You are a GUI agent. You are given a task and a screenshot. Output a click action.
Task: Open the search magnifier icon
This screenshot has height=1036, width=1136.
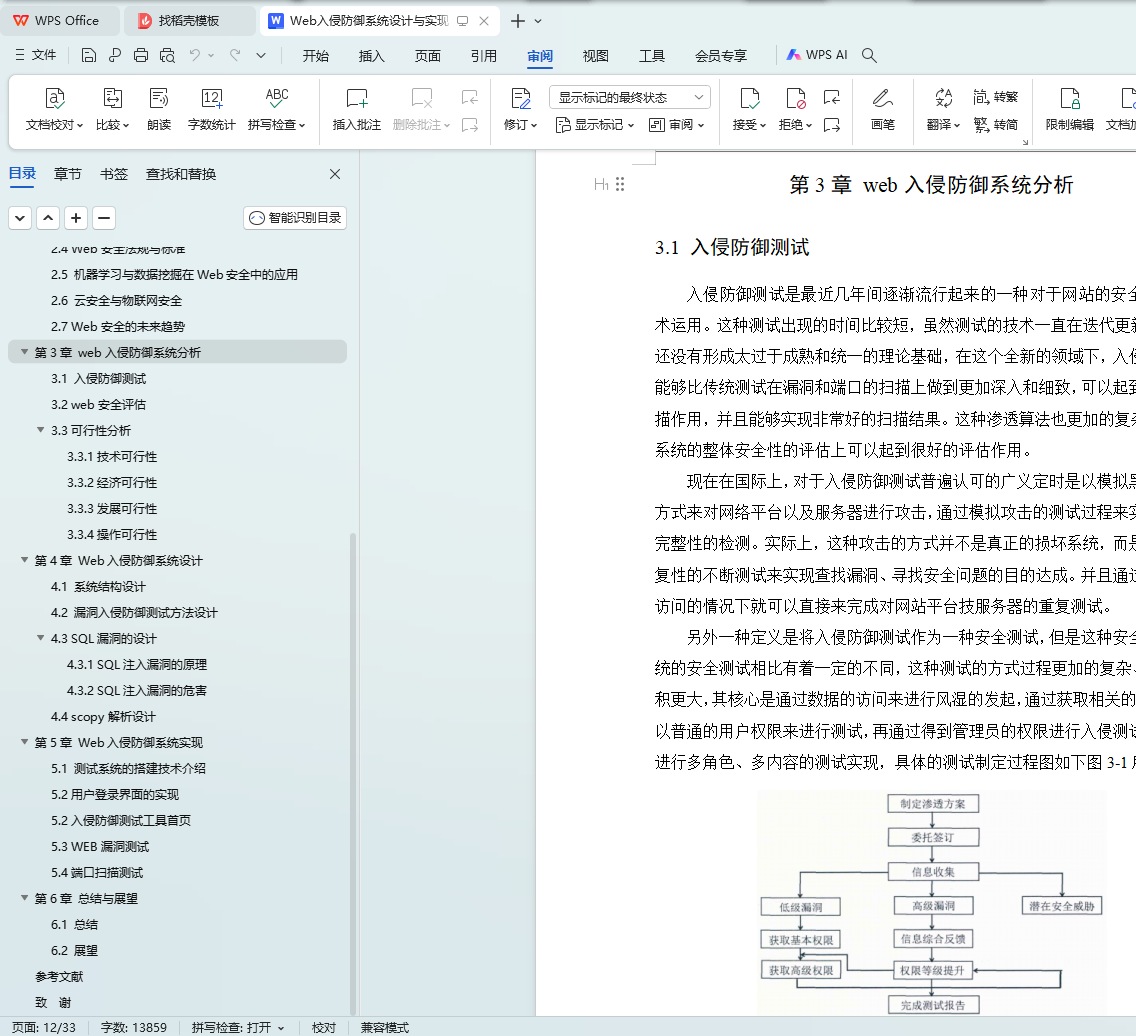tap(869, 55)
